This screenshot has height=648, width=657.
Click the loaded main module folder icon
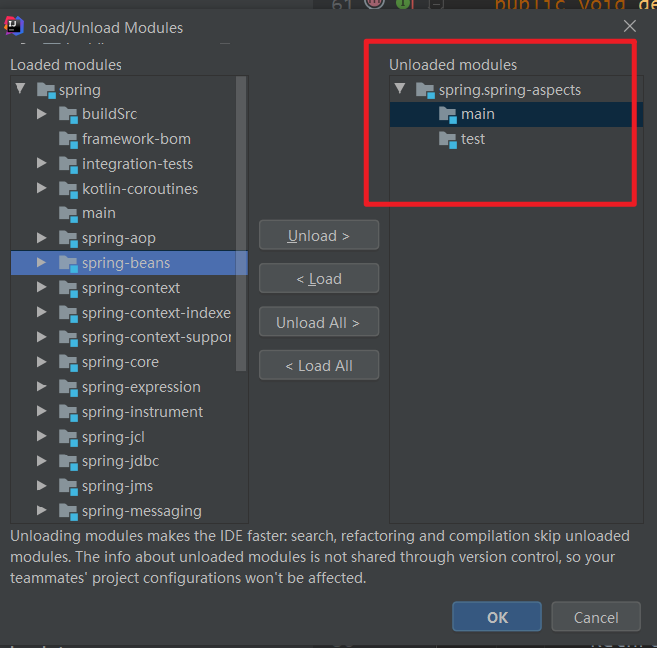click(68, 214)
